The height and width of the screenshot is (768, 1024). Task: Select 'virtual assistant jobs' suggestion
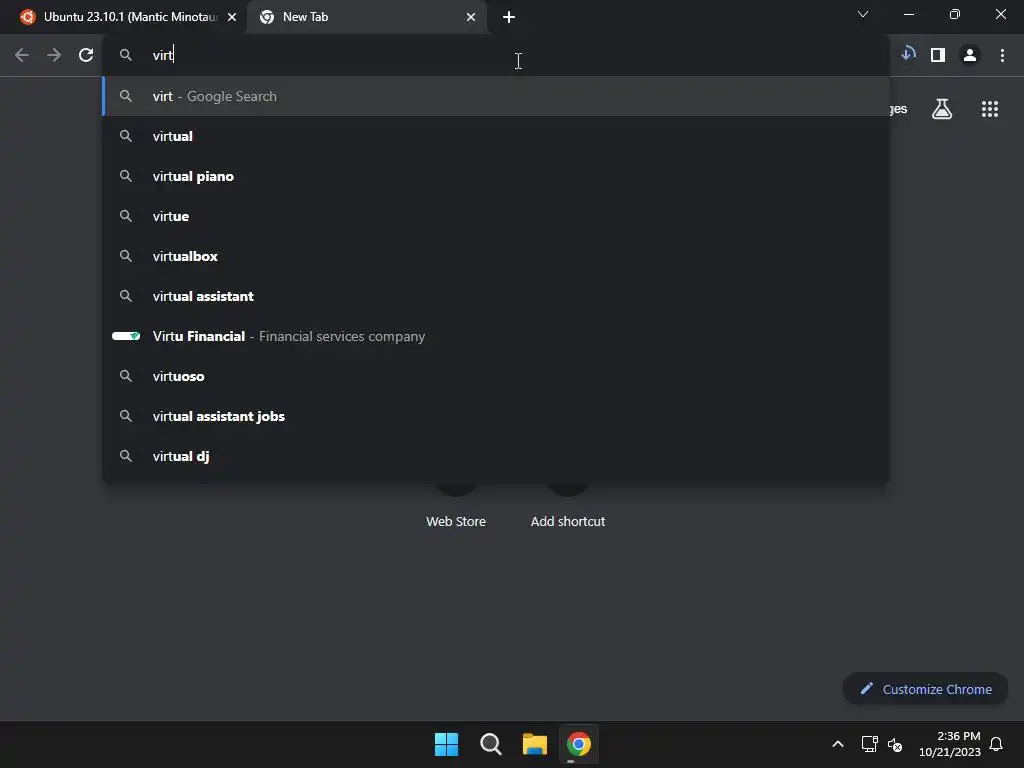point(496,416)
